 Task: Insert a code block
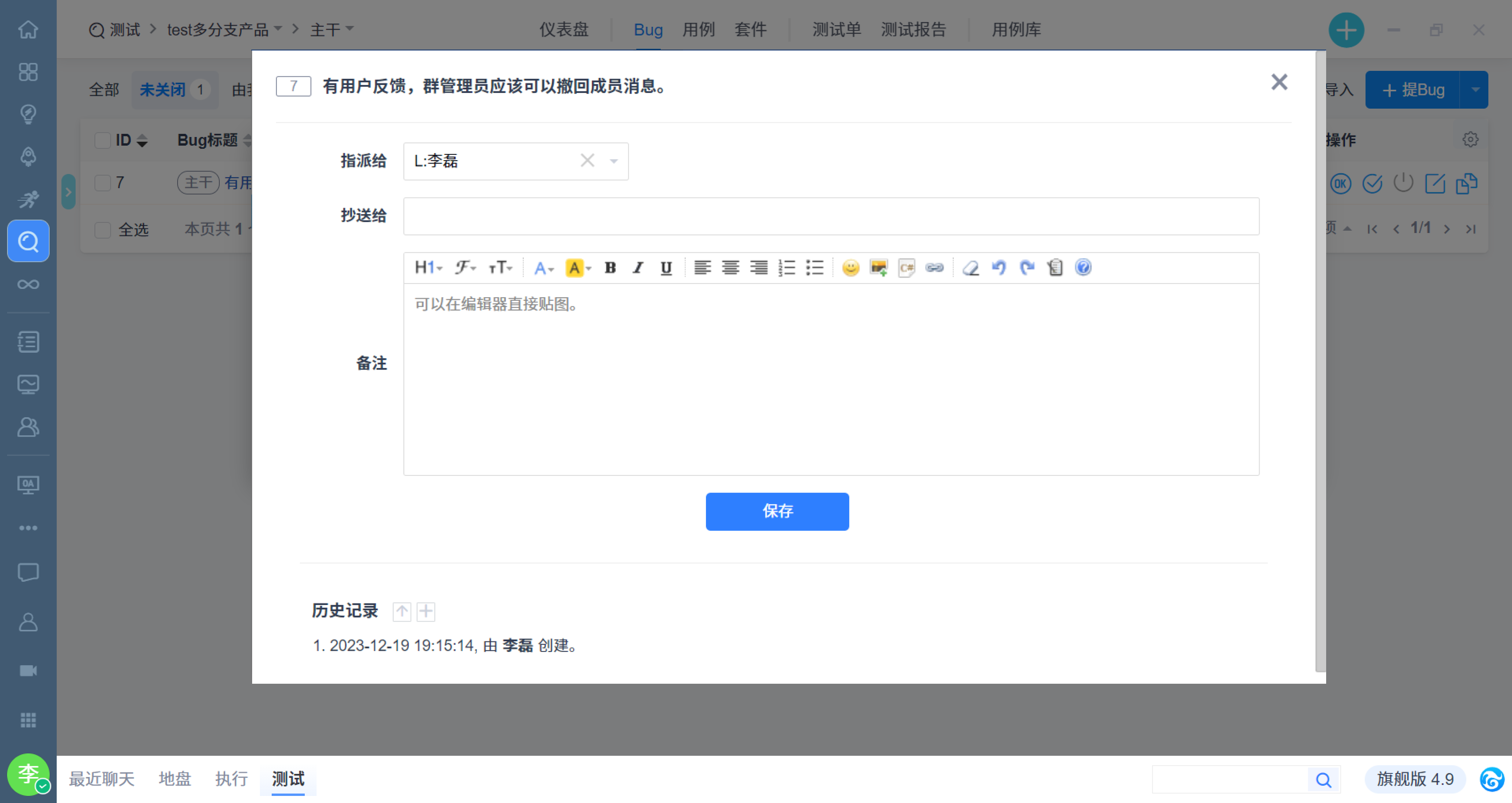click(x=907, y=268)
